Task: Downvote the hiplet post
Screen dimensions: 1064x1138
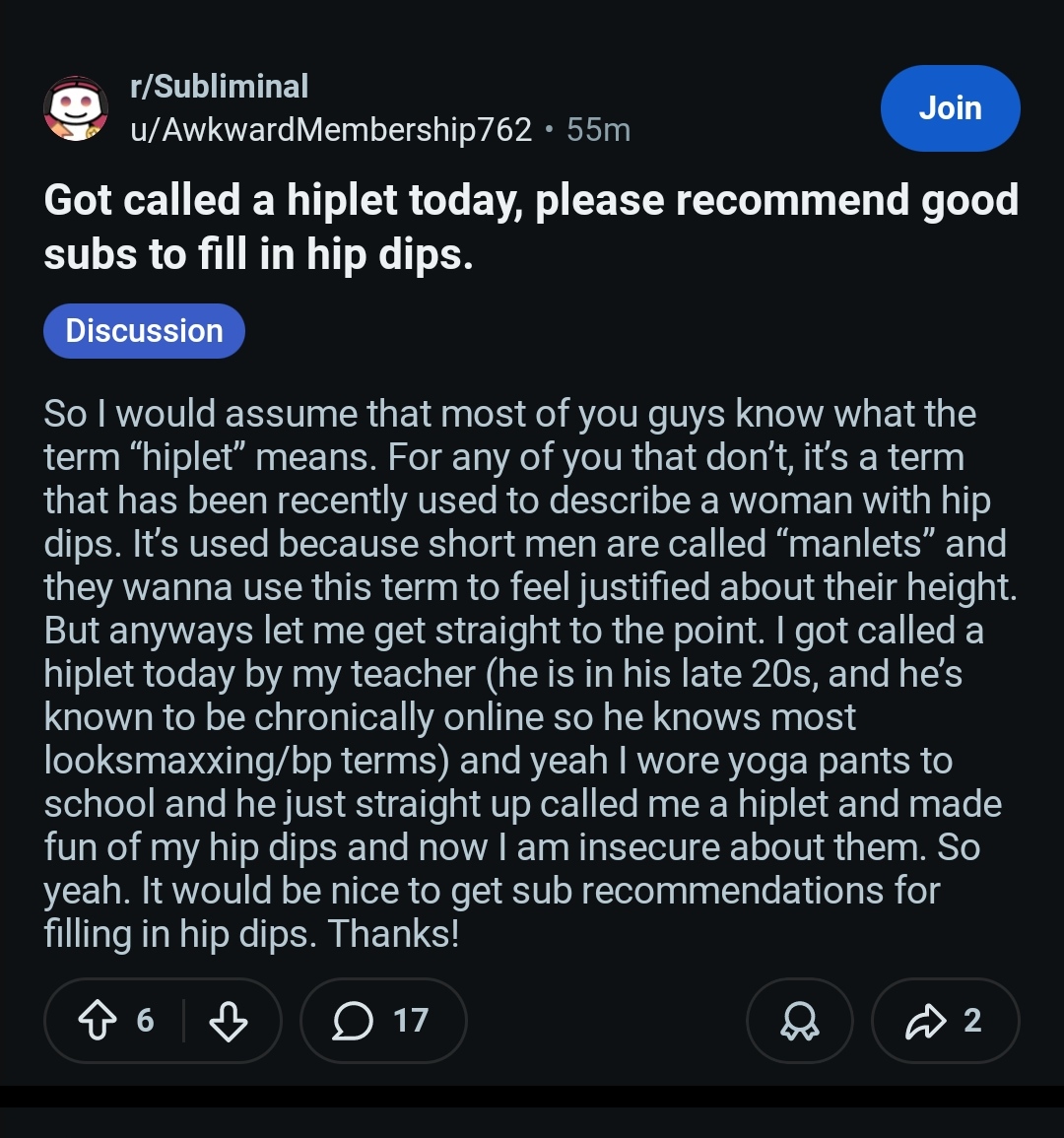Action: pos(229,1021)
